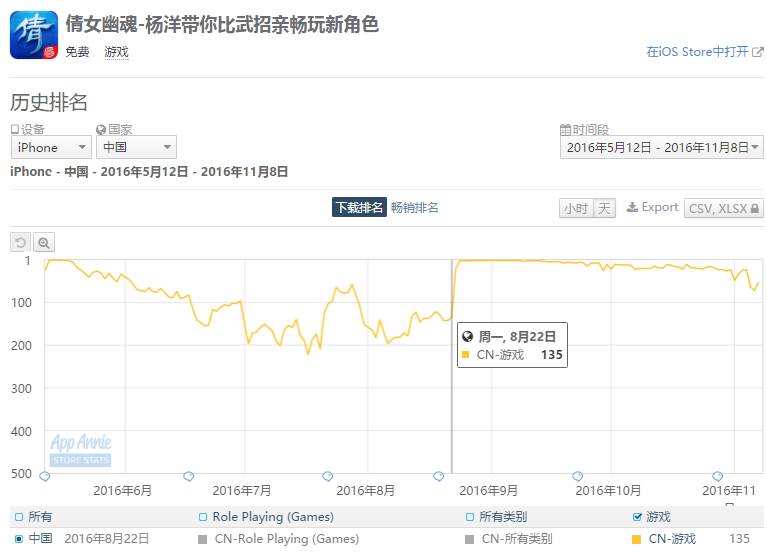Click the chart reset (undo zoom) icon
Screen dimensions: 767x552
(20, 242)
